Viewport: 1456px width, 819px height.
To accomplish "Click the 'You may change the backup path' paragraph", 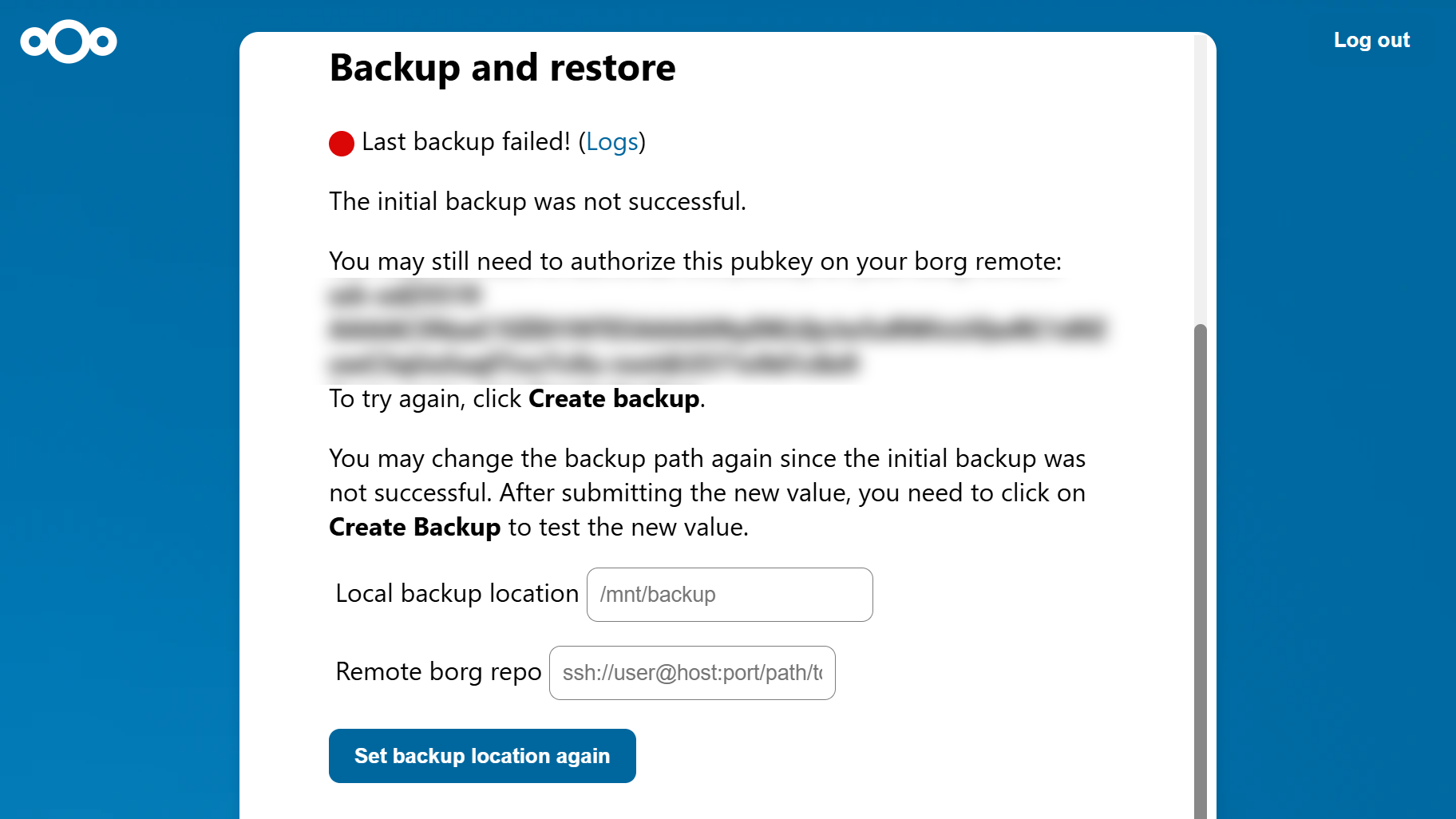I will tap(707, 493).
